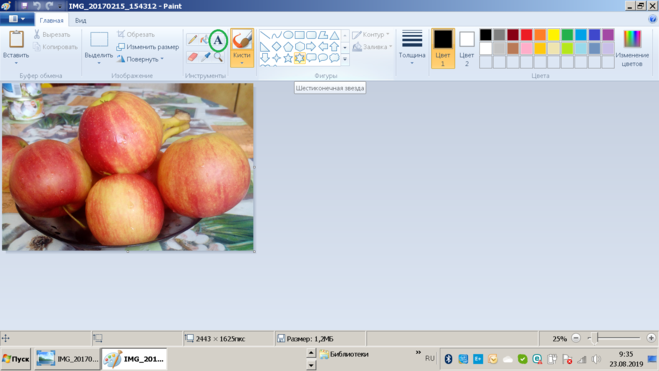Choose the Oval callout shape

(323, 58)
